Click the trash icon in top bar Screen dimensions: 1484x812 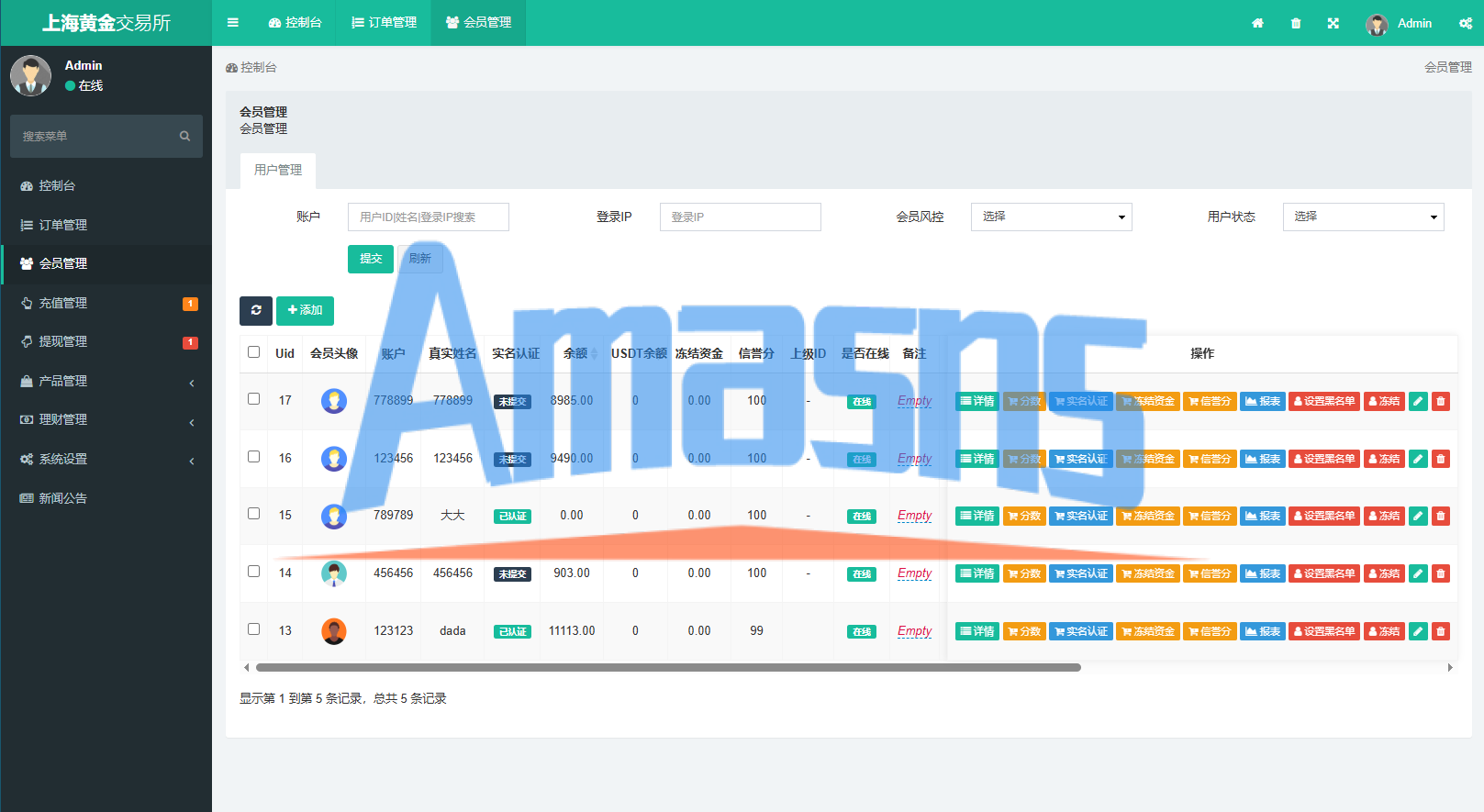pyautogui.click(x=1296, y=23)
